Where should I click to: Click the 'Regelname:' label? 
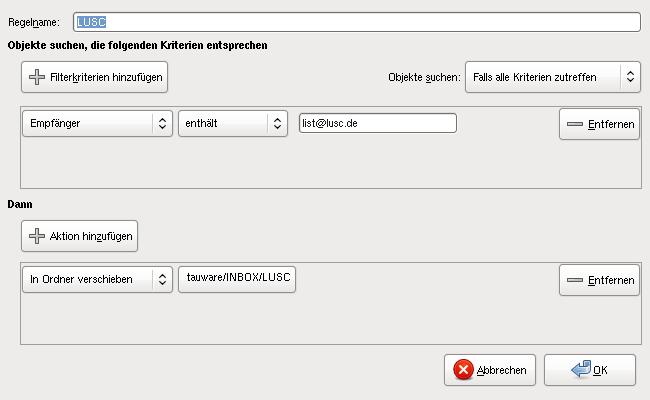(34, 22)
